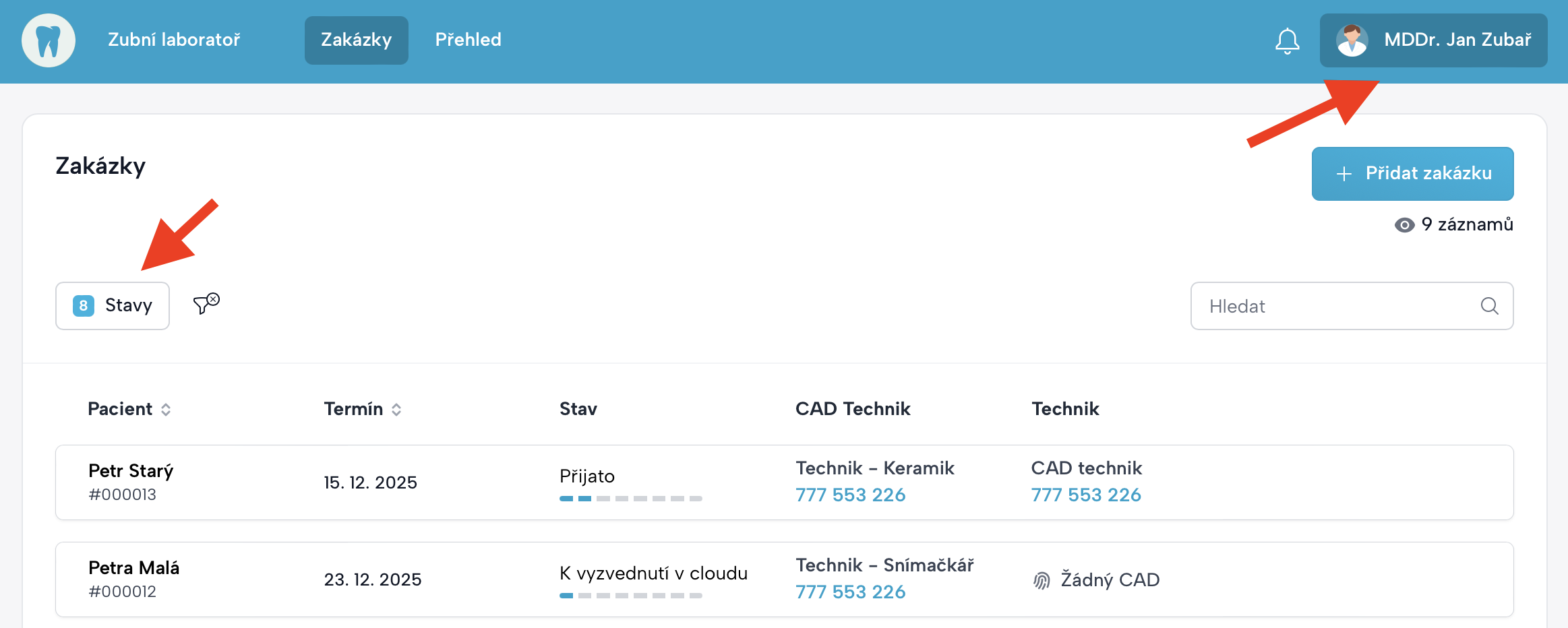This screenshot has width=1568, height=628.
Task: Click the tooth logo icon
Action: point(49,40)
